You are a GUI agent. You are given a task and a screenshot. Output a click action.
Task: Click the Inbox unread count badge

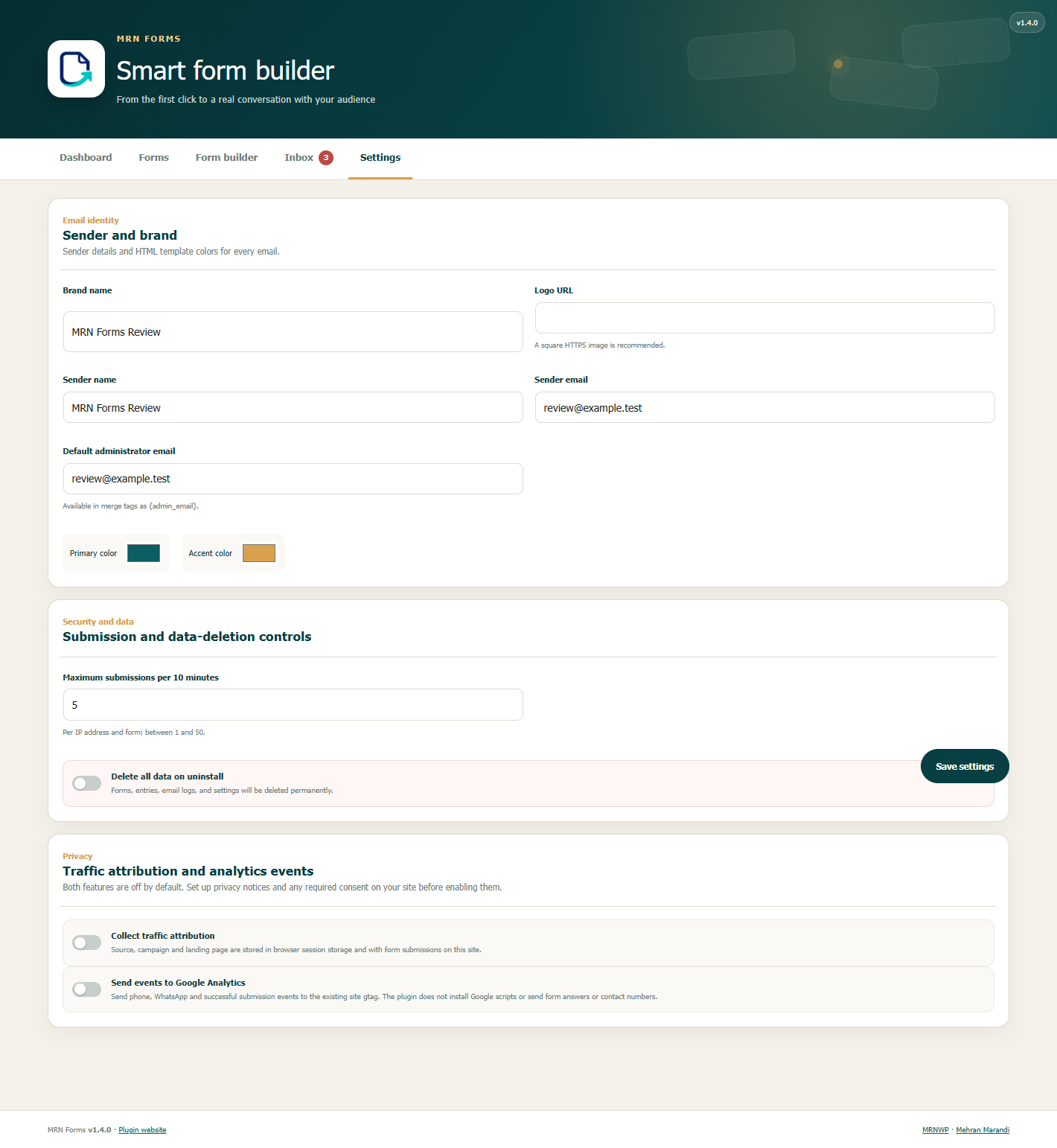coord(326,158)
